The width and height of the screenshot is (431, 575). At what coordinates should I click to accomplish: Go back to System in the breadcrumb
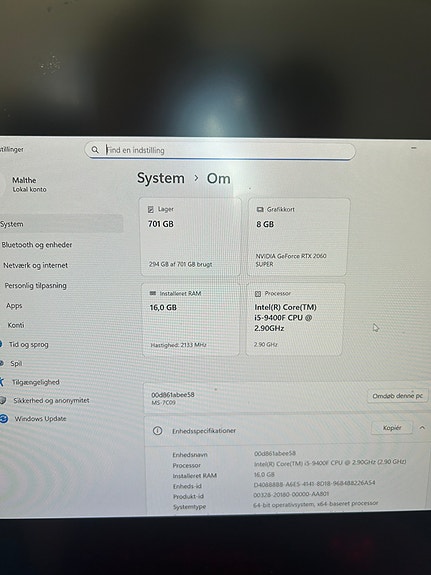coord(161,178)
